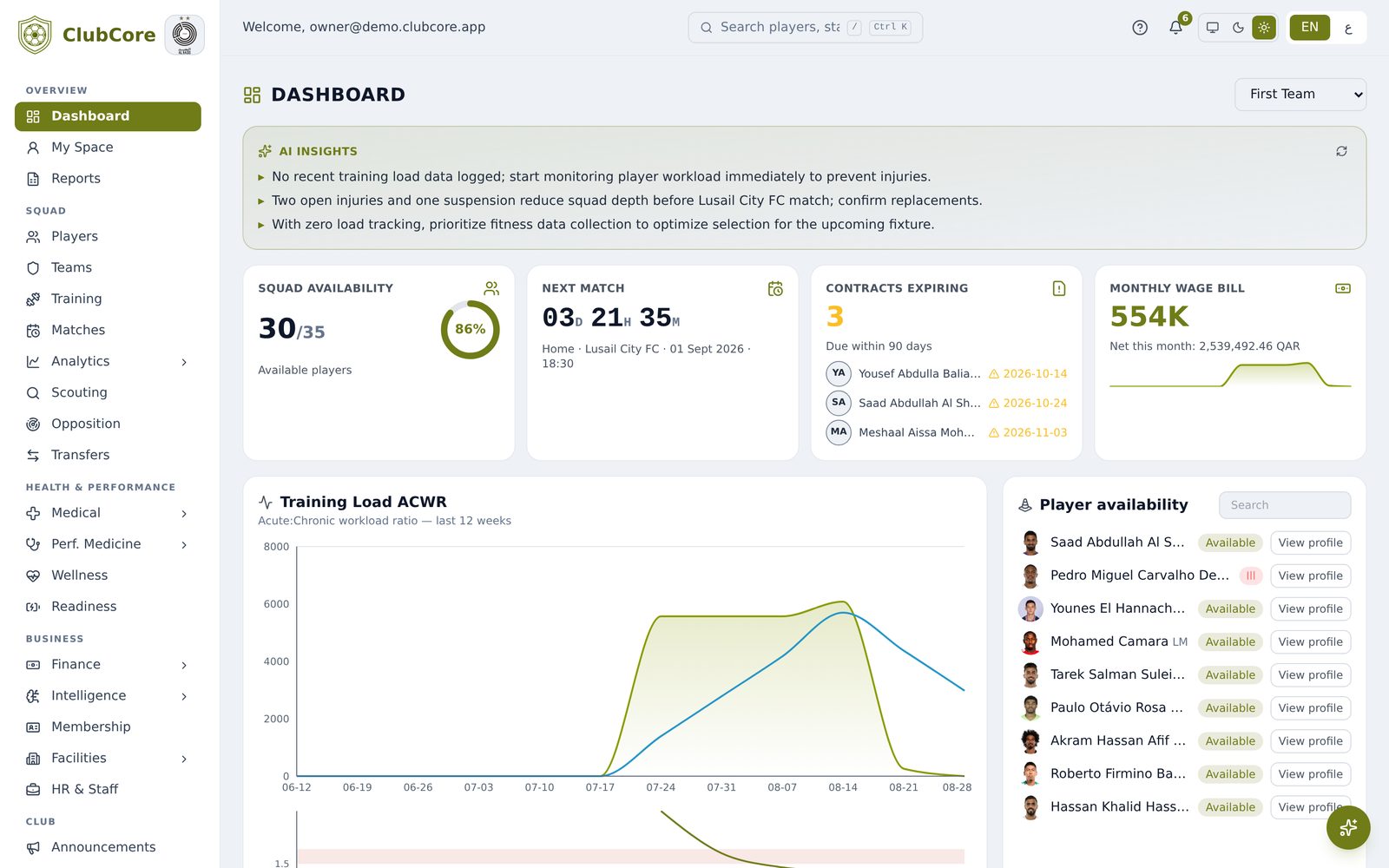Click the ClubCore shield logo

click(35, 35)
